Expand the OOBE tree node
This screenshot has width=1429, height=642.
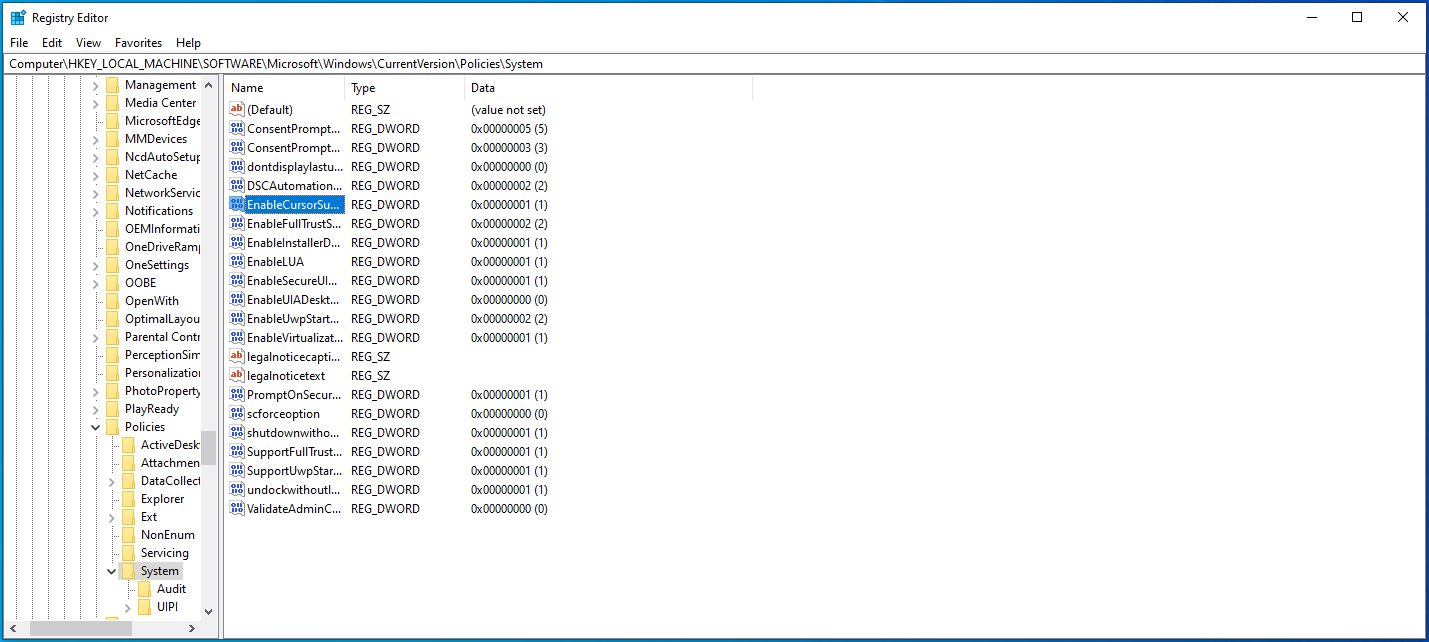pyautogui.click(x=96, y=283)
